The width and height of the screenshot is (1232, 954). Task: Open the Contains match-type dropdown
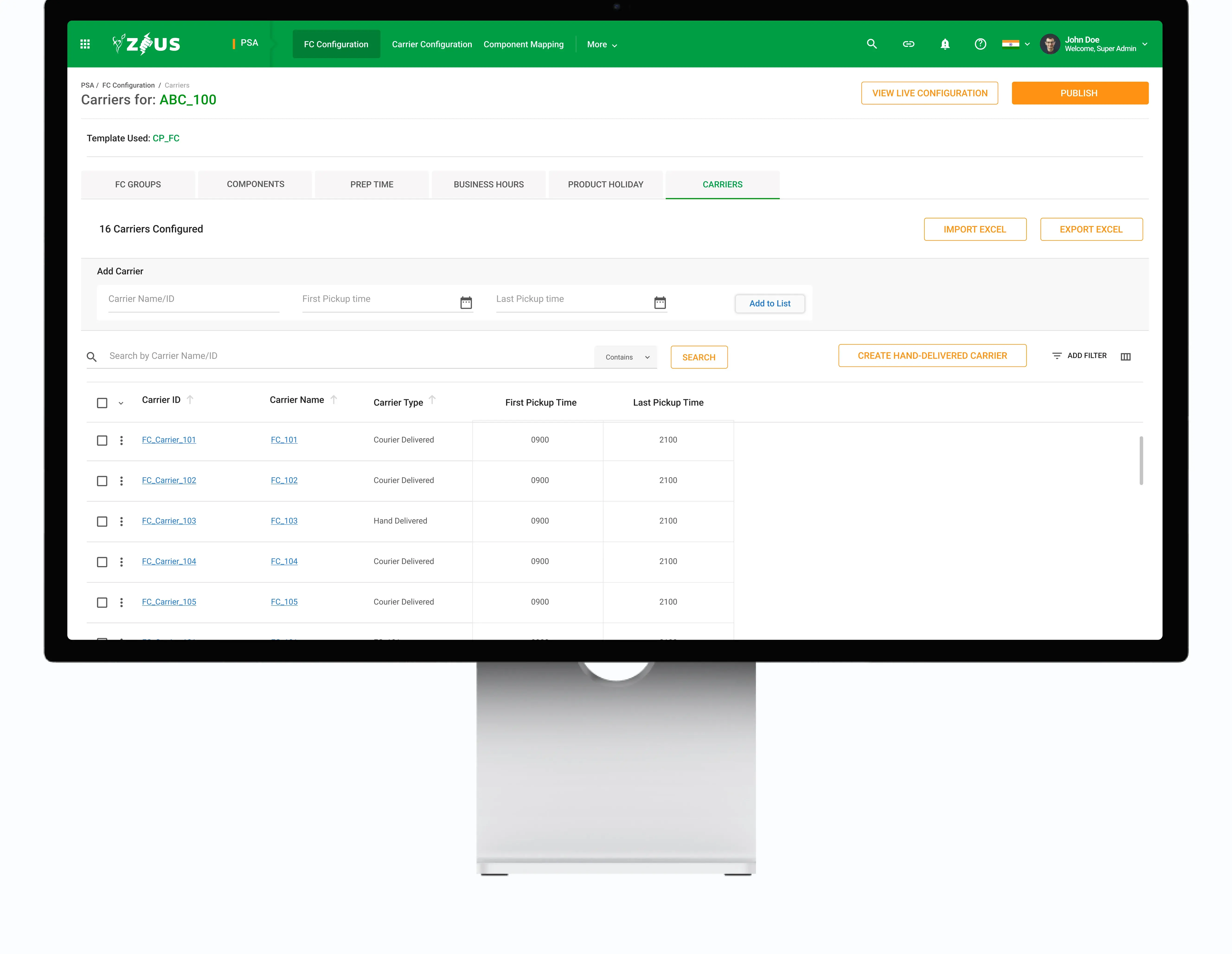pos(626,357)
